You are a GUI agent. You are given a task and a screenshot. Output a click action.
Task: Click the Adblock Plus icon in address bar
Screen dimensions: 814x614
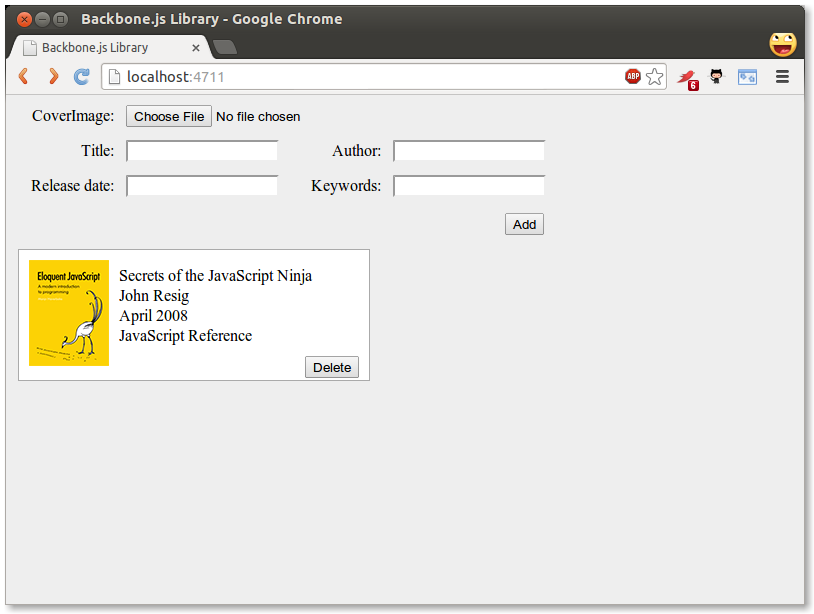pos(632,77)
